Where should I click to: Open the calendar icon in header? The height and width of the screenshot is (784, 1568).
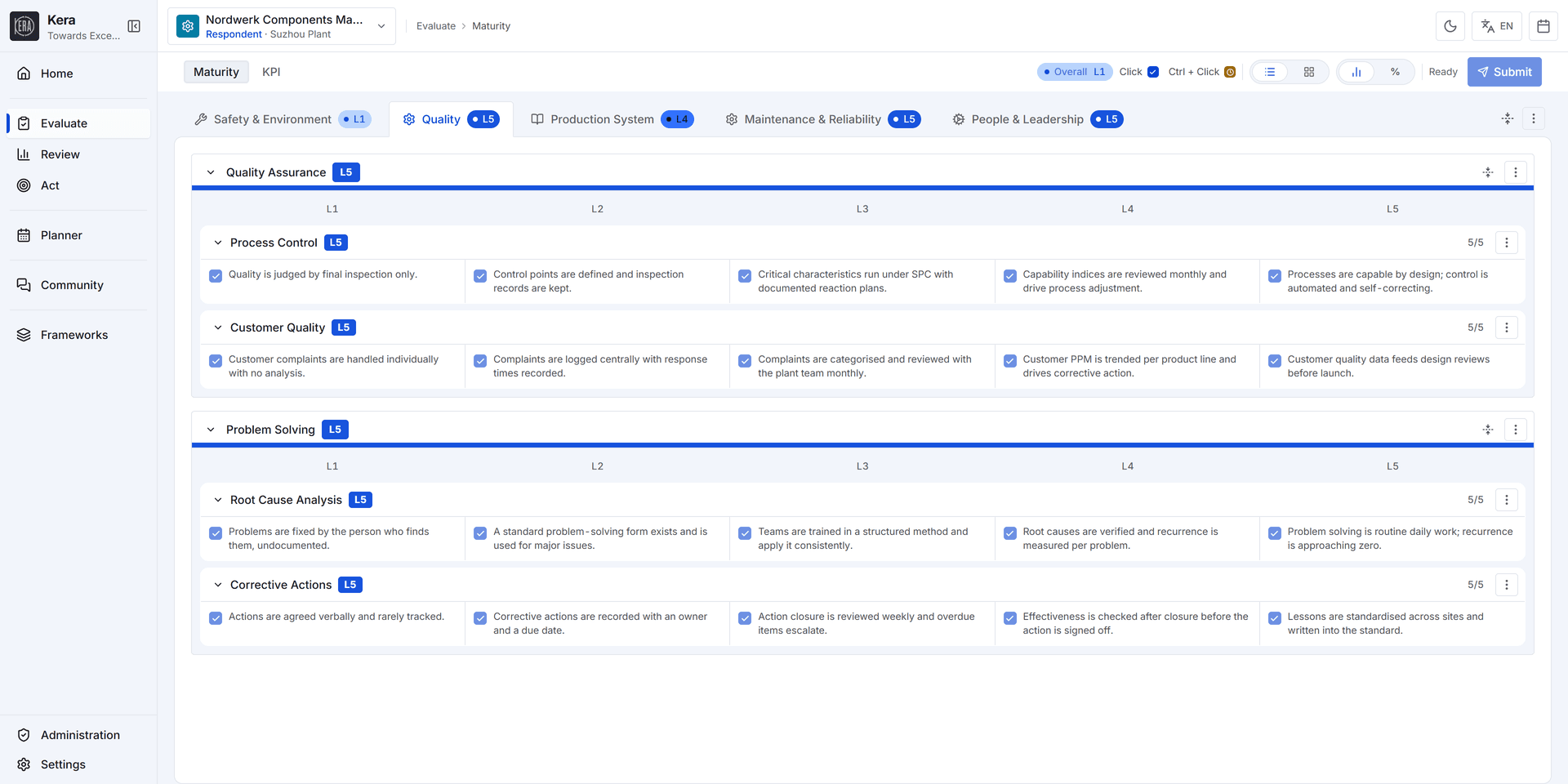pyautogui.click(x=1543, y=26)
